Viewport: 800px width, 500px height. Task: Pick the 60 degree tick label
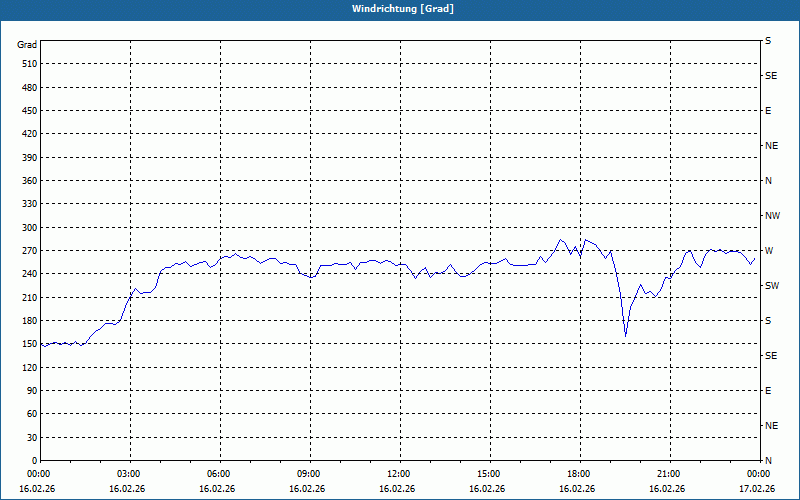(x=31, y=414)
